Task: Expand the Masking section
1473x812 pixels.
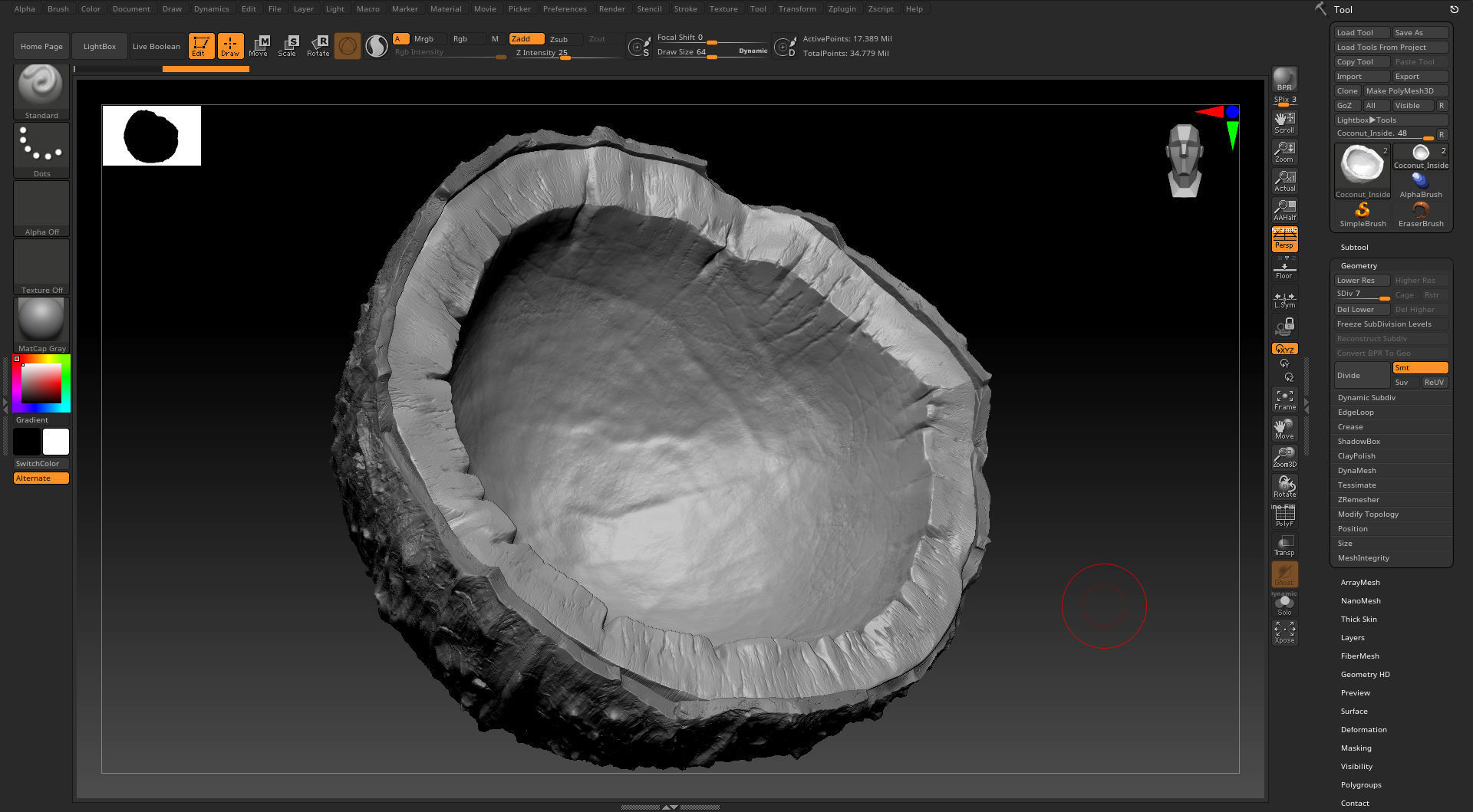Action: coord(1356,748)
